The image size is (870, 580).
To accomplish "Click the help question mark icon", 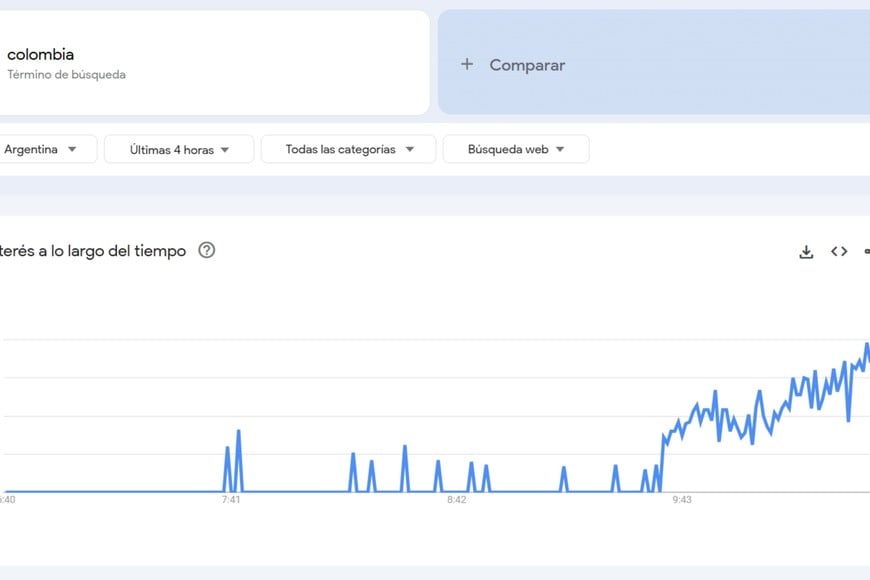I will pyautogui.click(x=206, y=250).
